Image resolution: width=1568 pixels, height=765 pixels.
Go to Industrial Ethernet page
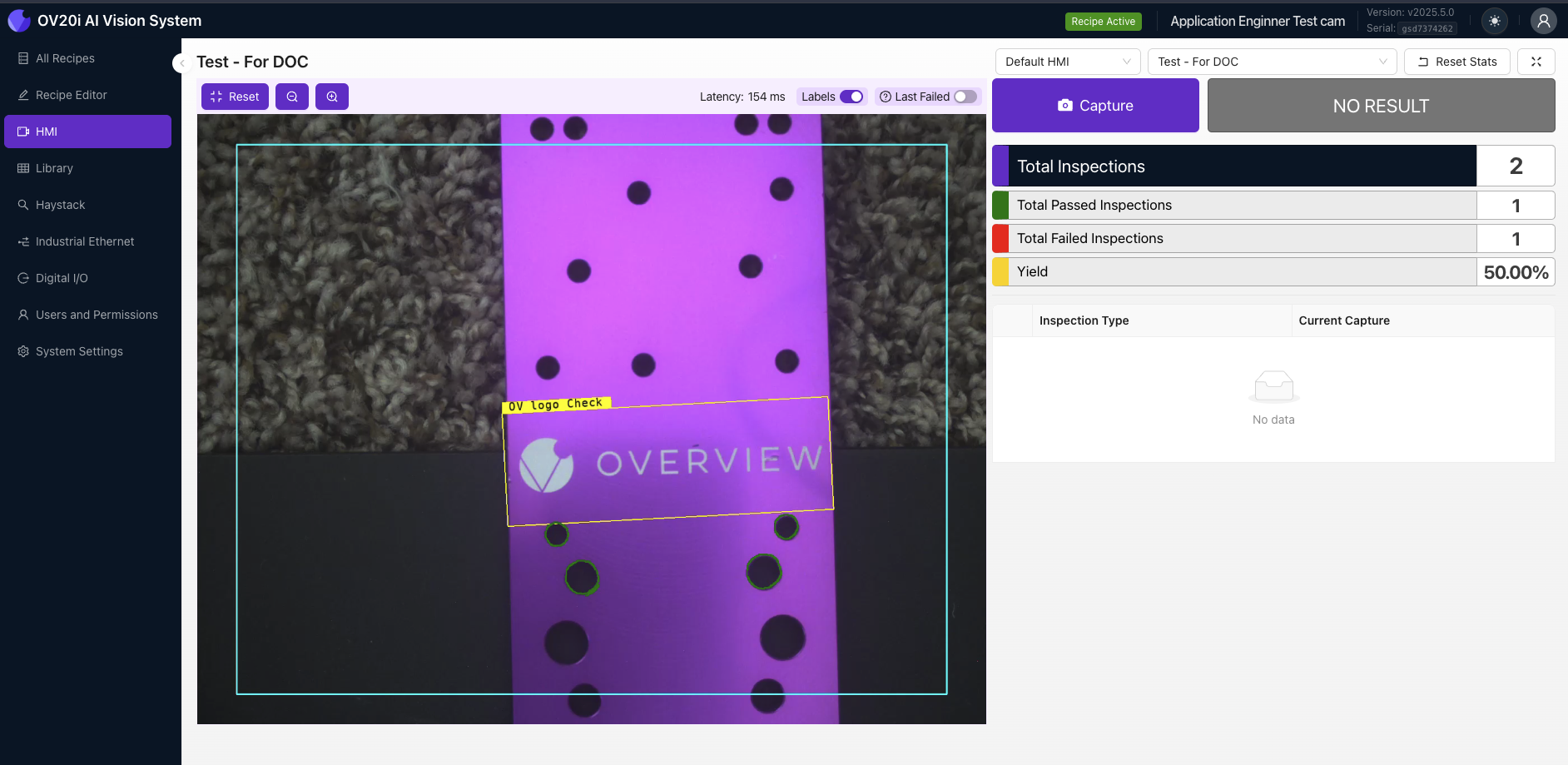click(84, 241)
